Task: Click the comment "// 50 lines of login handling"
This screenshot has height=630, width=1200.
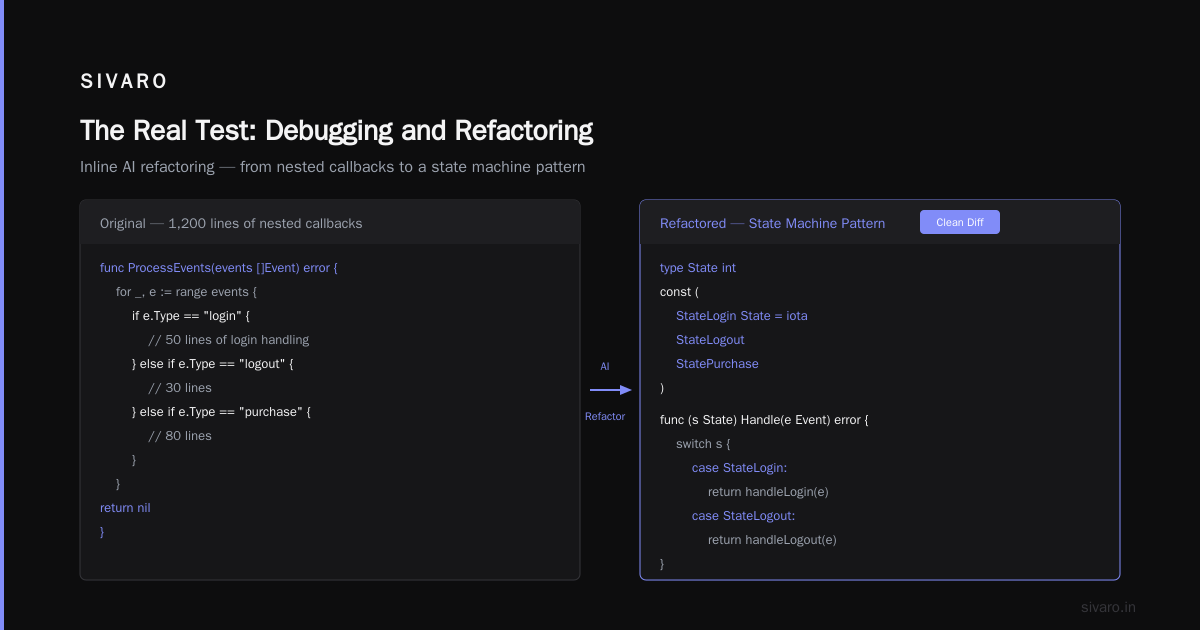Action: (228, 340)
